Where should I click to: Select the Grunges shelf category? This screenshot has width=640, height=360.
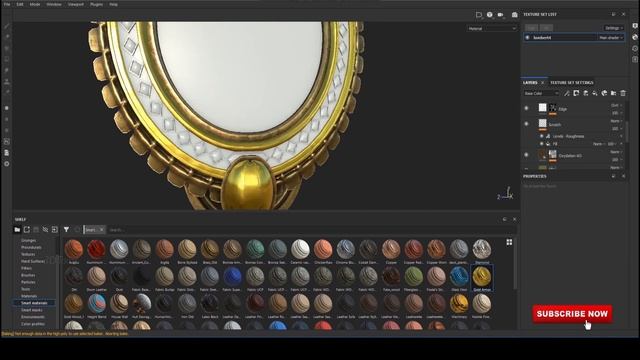coord(29,241)
